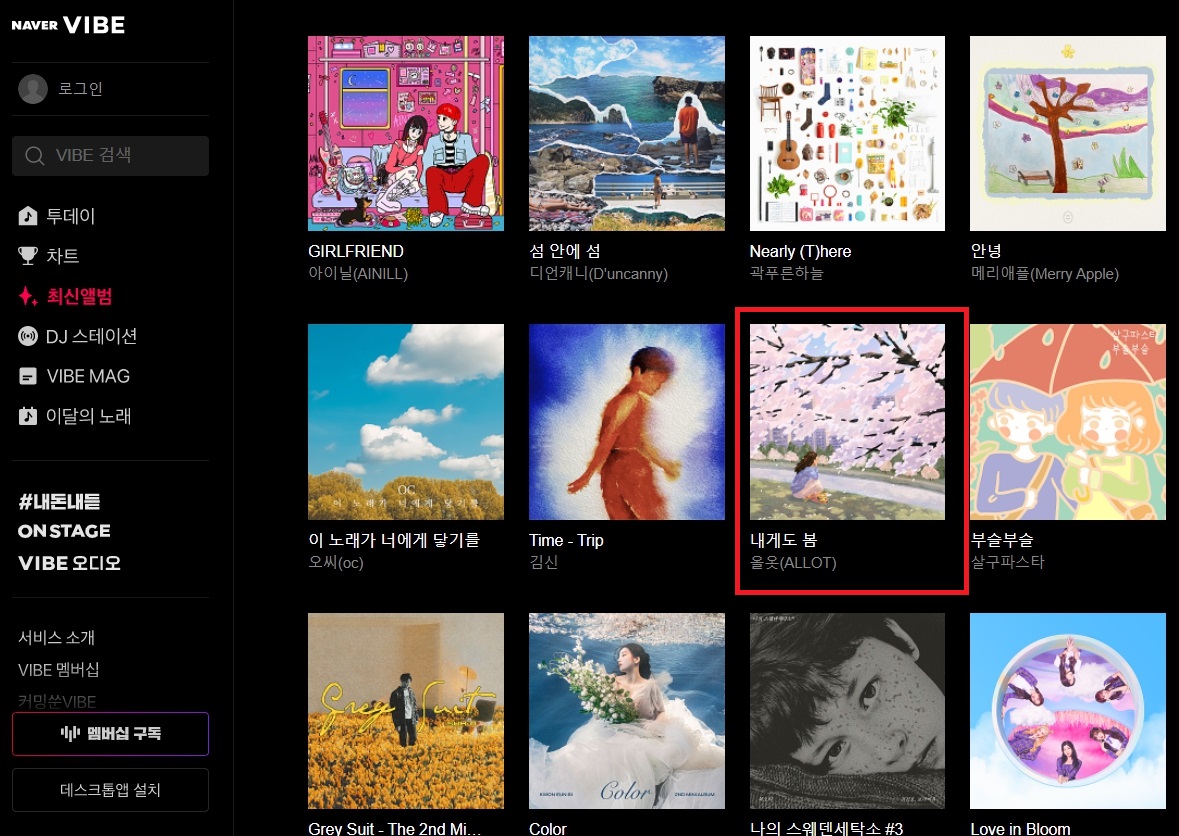Click artist name 메리애플(Merry Apple)
The image size is (1179, 836).
1044,274
